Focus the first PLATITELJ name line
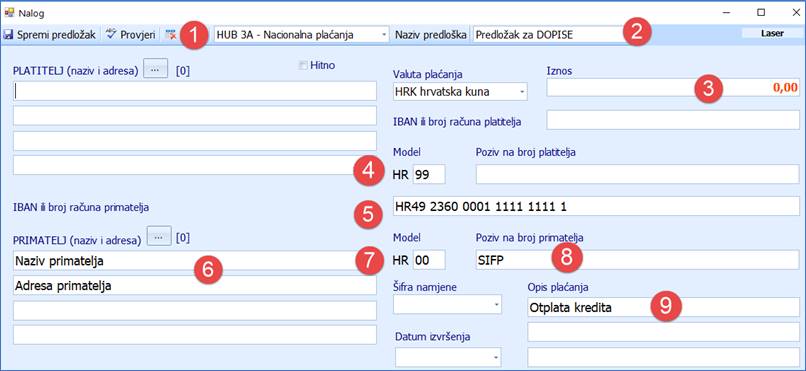Viewport: 806px width, 371px height. 195,90
